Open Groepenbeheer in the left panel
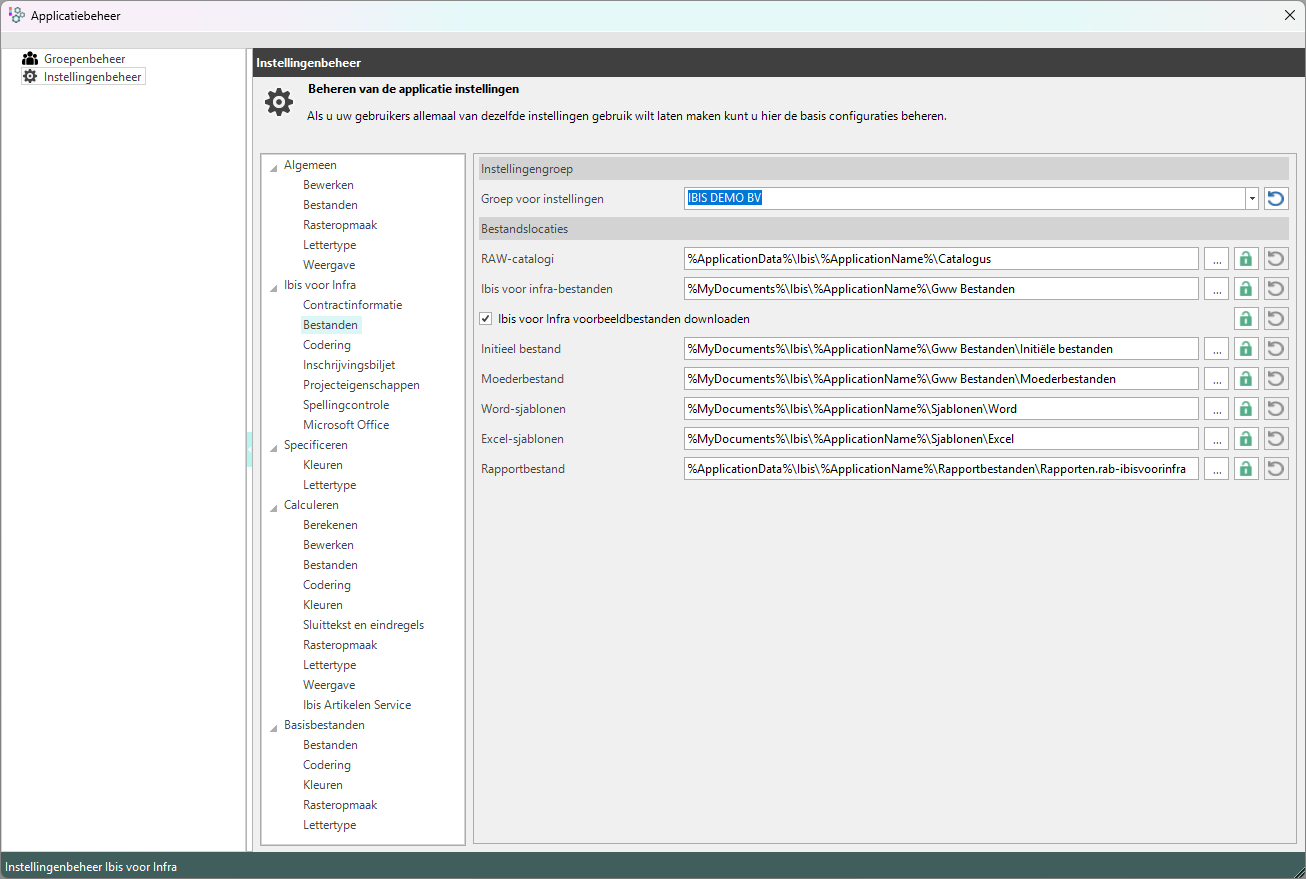 pyautogui.click(x=84, y=59)
